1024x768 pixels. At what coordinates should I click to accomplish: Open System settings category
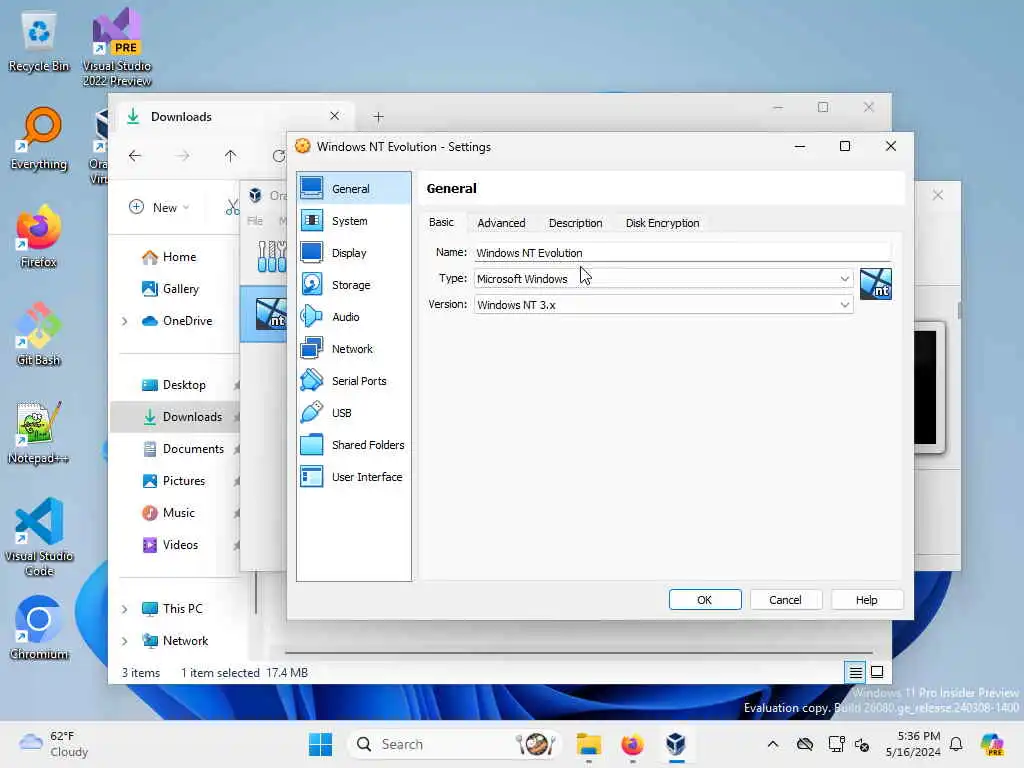353,221
